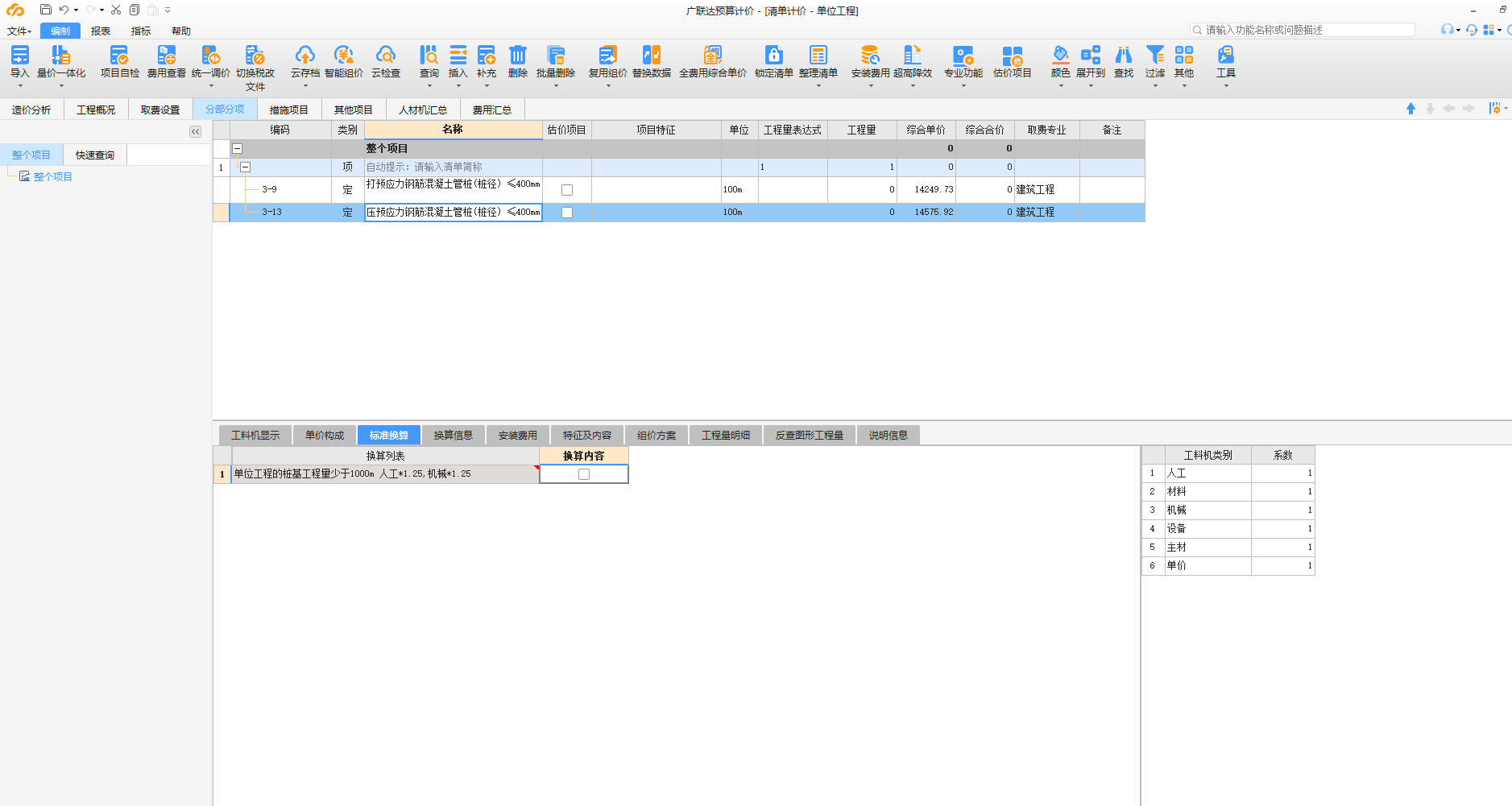Click 全费用综合单价 icon

coord(713,55)
